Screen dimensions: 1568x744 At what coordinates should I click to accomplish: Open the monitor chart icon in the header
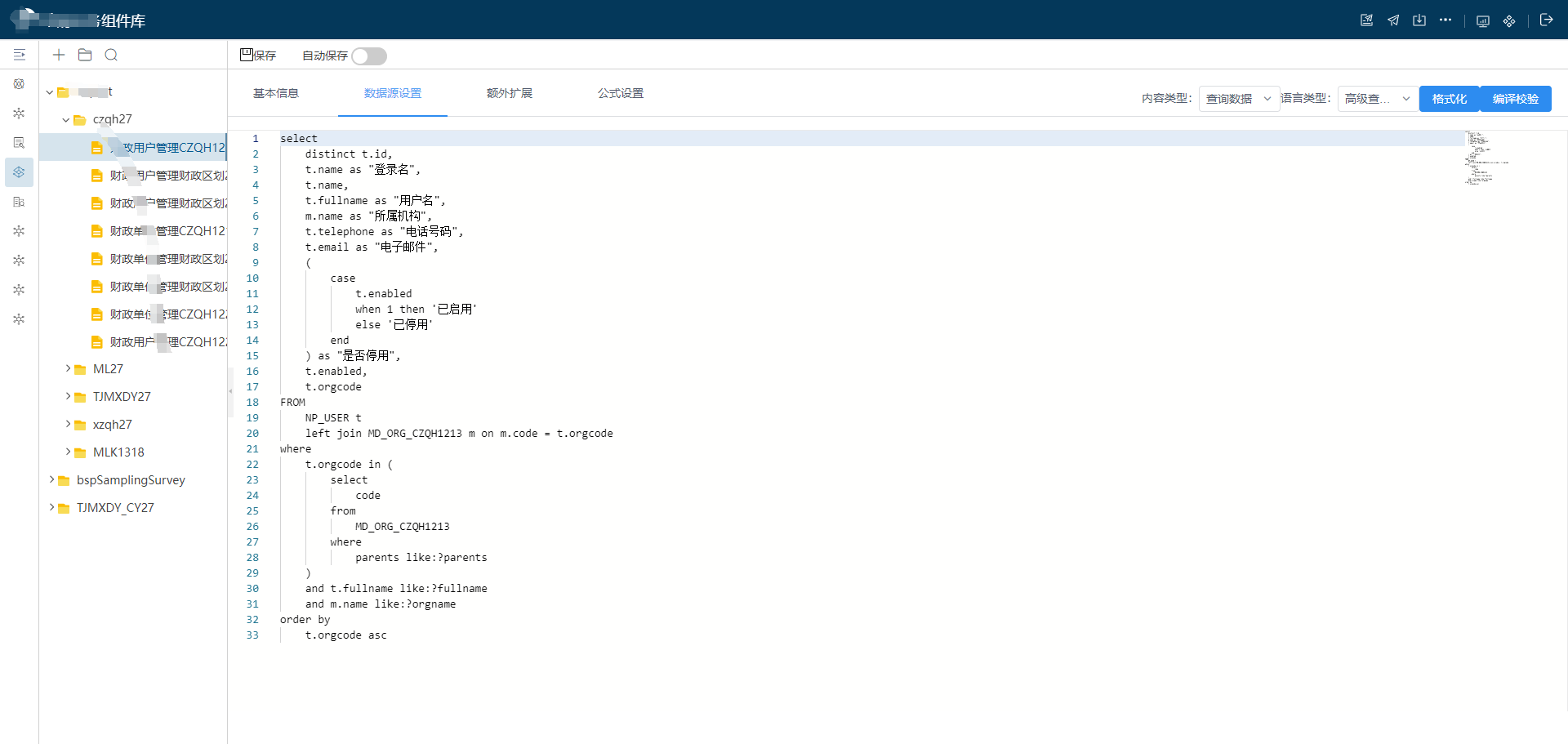point(1483,21)
